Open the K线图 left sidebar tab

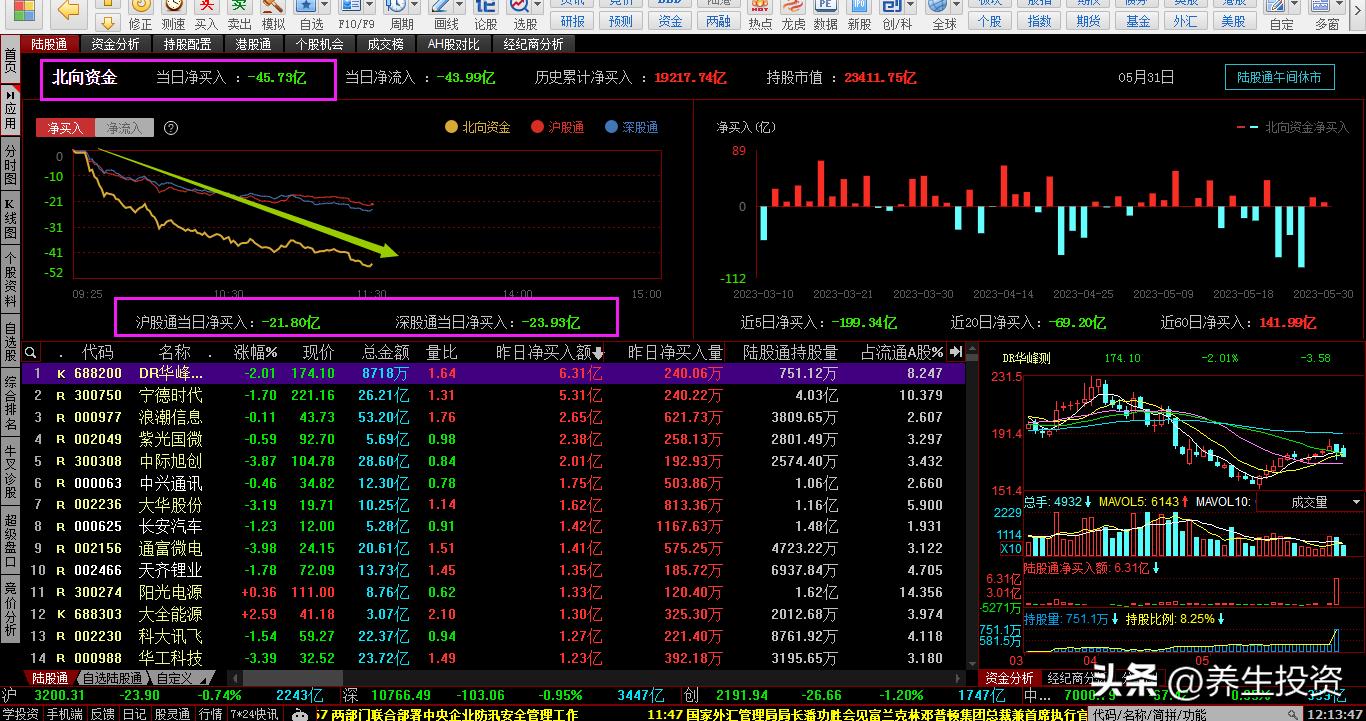point(10,220)
